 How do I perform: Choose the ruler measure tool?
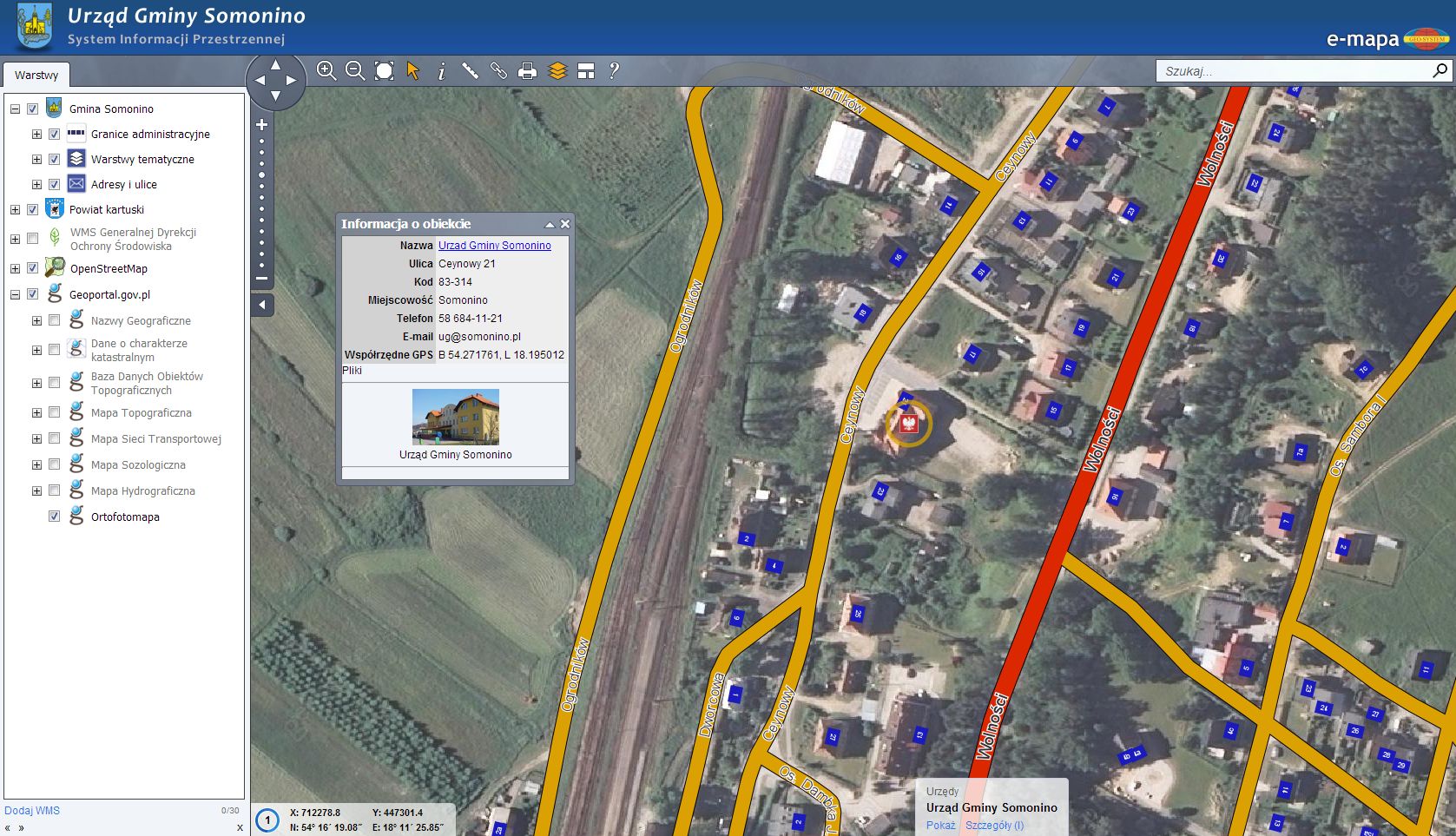tap(470, 71)
